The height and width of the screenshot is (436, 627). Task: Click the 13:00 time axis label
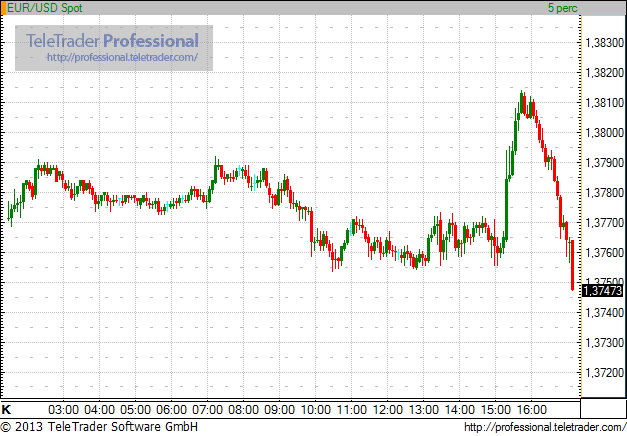pos(423,410)
